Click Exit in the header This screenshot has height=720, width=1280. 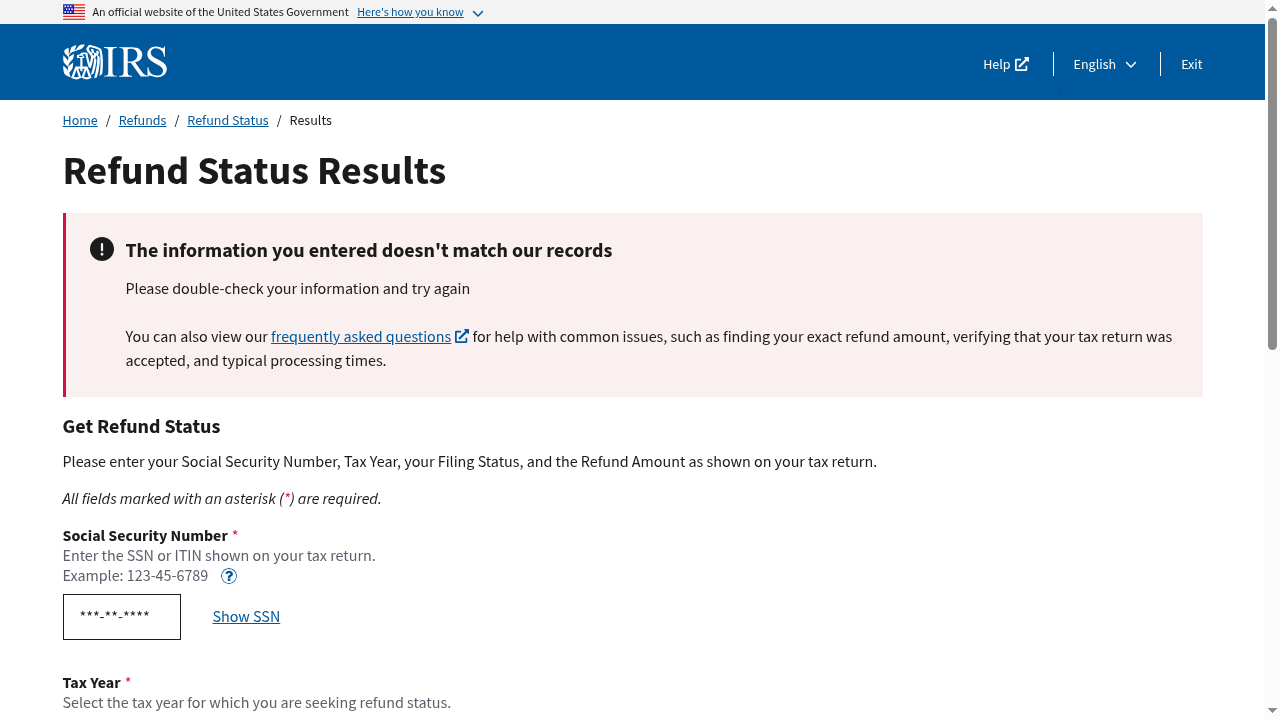[x=1191, y=64]
